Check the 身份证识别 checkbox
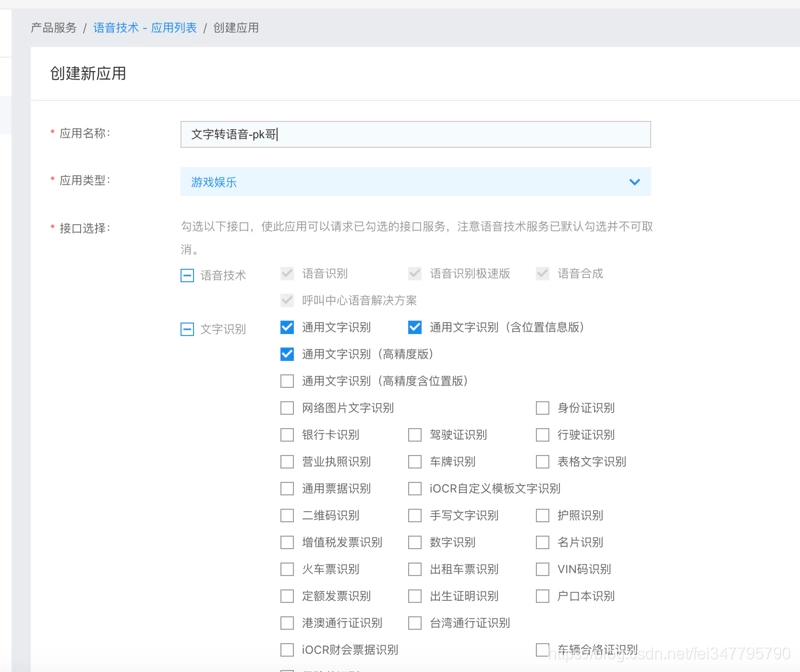This screenshot has height=672, width=800. [x=540, y=408]
